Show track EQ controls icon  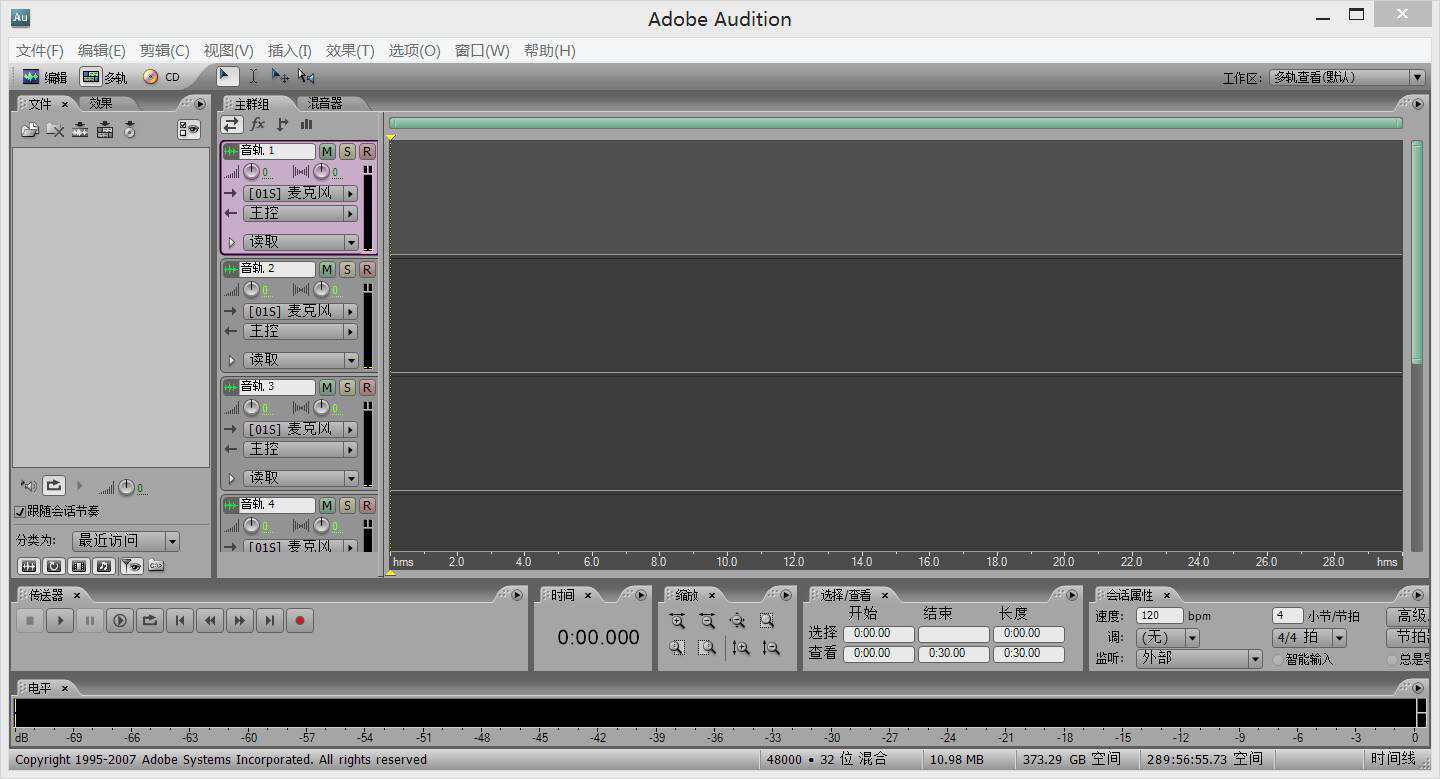pyautogui.click(x=306, y=124)
